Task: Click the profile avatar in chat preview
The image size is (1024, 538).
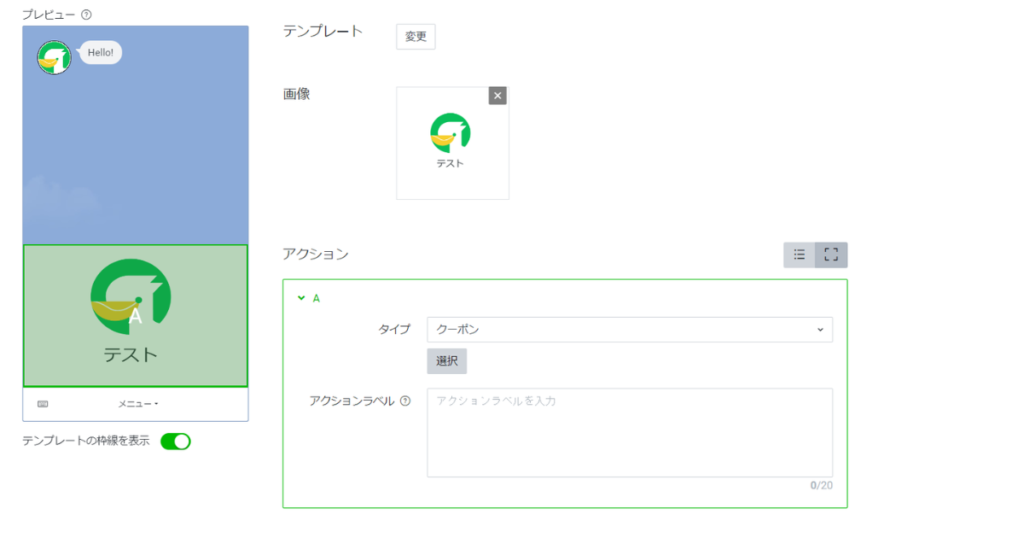Action: [54, 57]
